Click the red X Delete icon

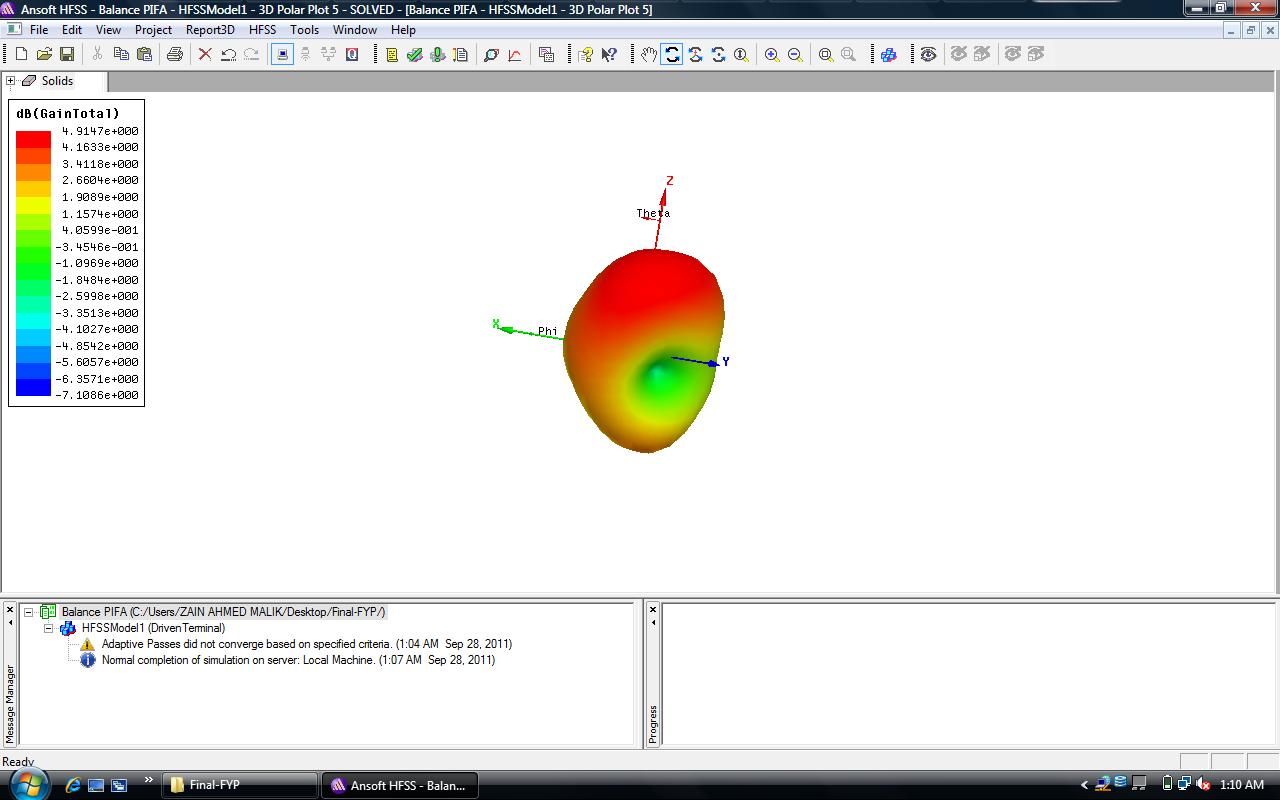point(205,54)
